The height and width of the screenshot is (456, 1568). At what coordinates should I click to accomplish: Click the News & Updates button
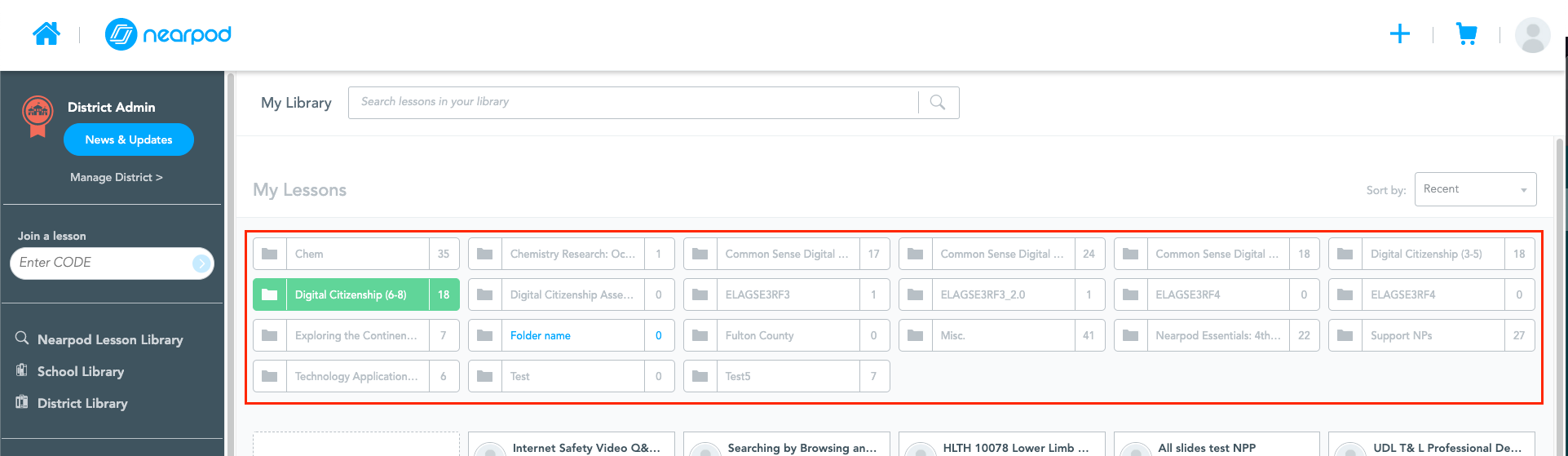click(129, 139)
